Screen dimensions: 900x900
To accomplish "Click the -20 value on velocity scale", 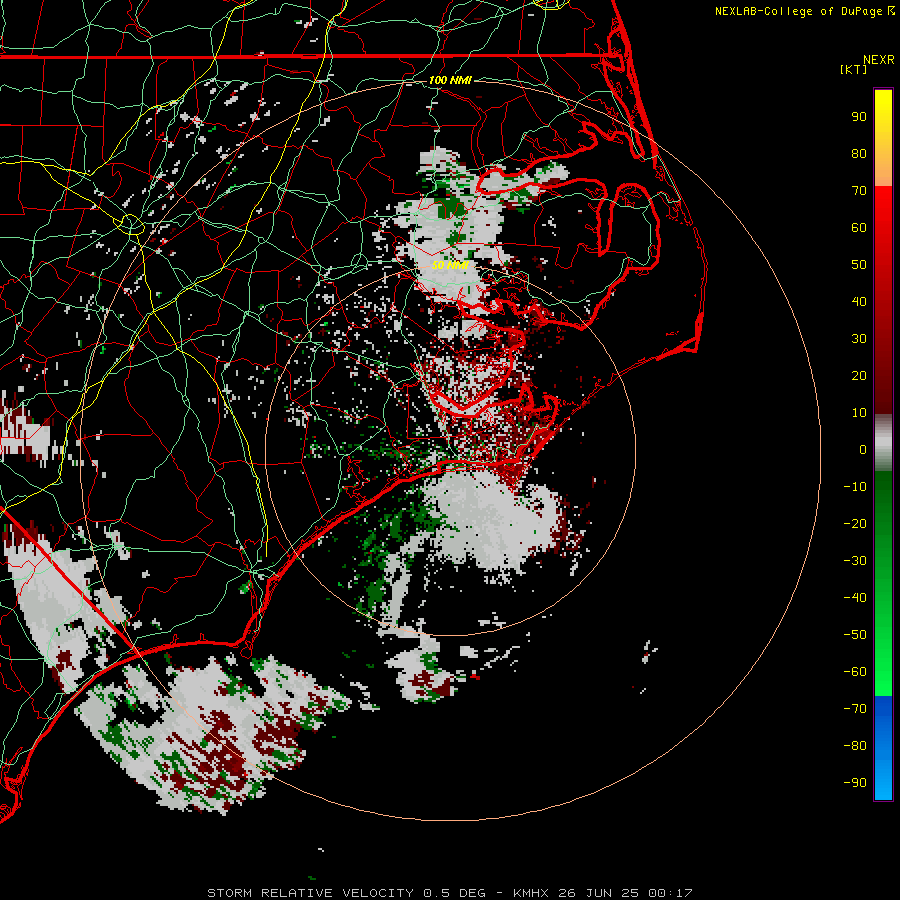I will point(855,524).
